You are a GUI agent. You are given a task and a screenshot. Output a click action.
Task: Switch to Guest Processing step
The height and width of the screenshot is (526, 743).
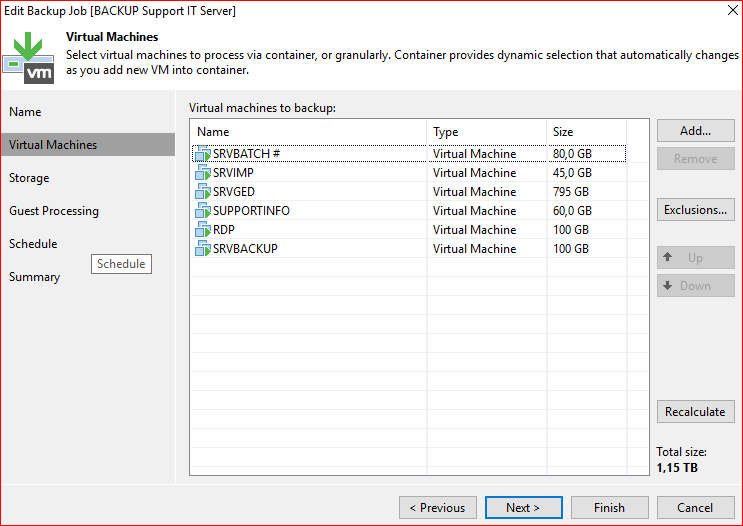pos(54,211)
